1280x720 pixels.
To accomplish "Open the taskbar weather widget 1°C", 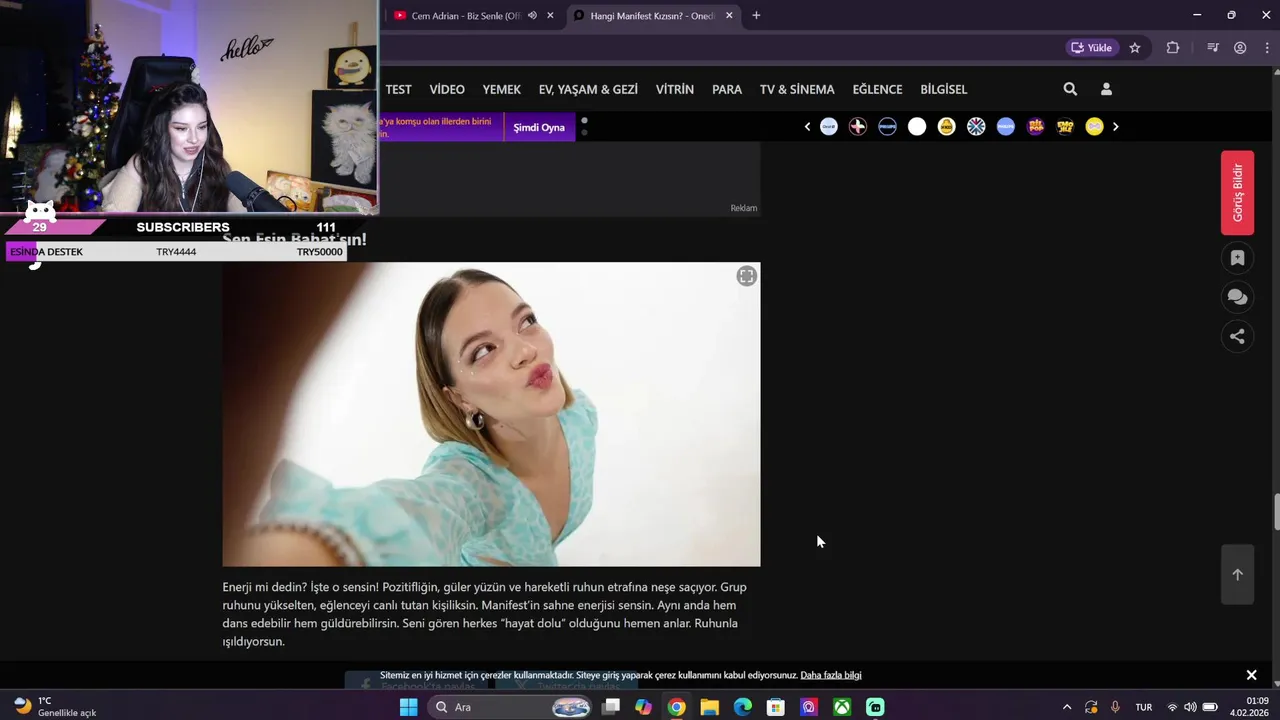I will click(x=55, y=707).
